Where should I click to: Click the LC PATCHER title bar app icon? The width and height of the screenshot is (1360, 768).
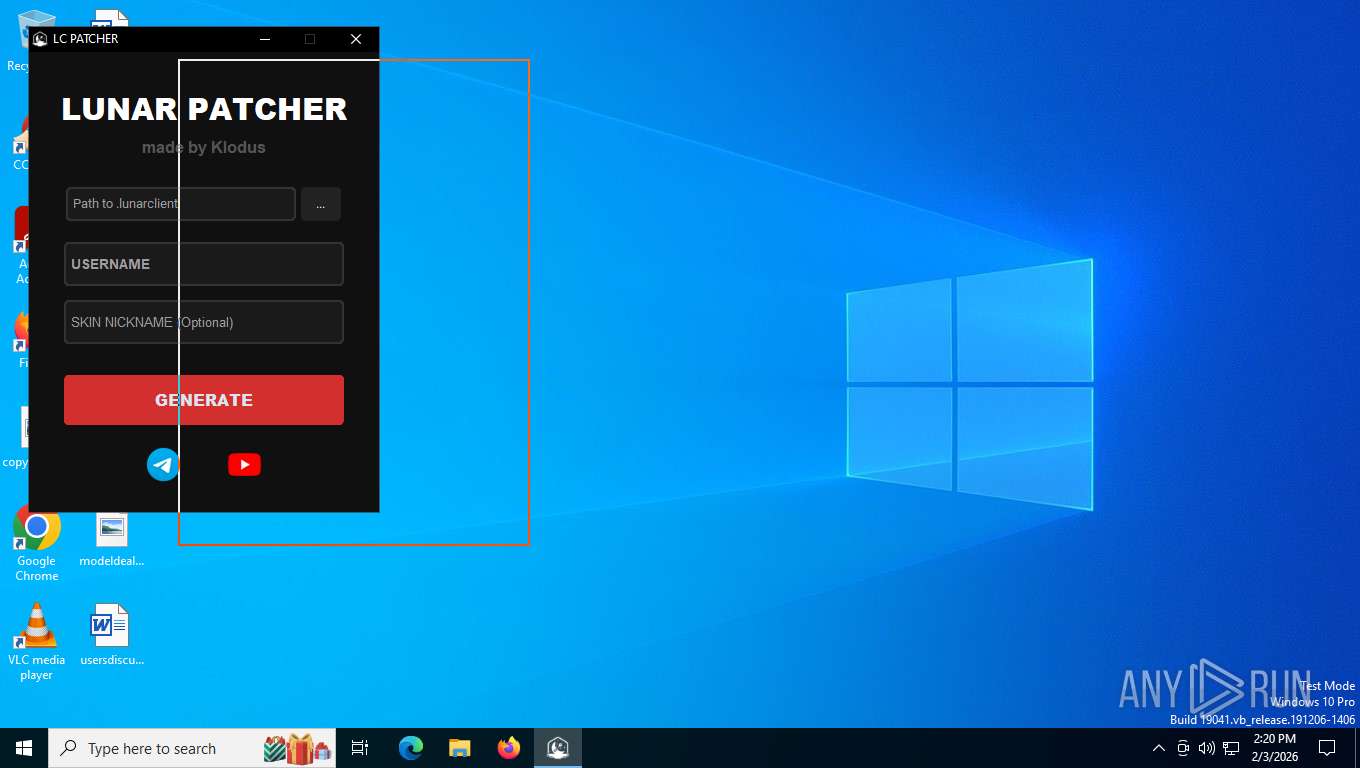[40, 39]
